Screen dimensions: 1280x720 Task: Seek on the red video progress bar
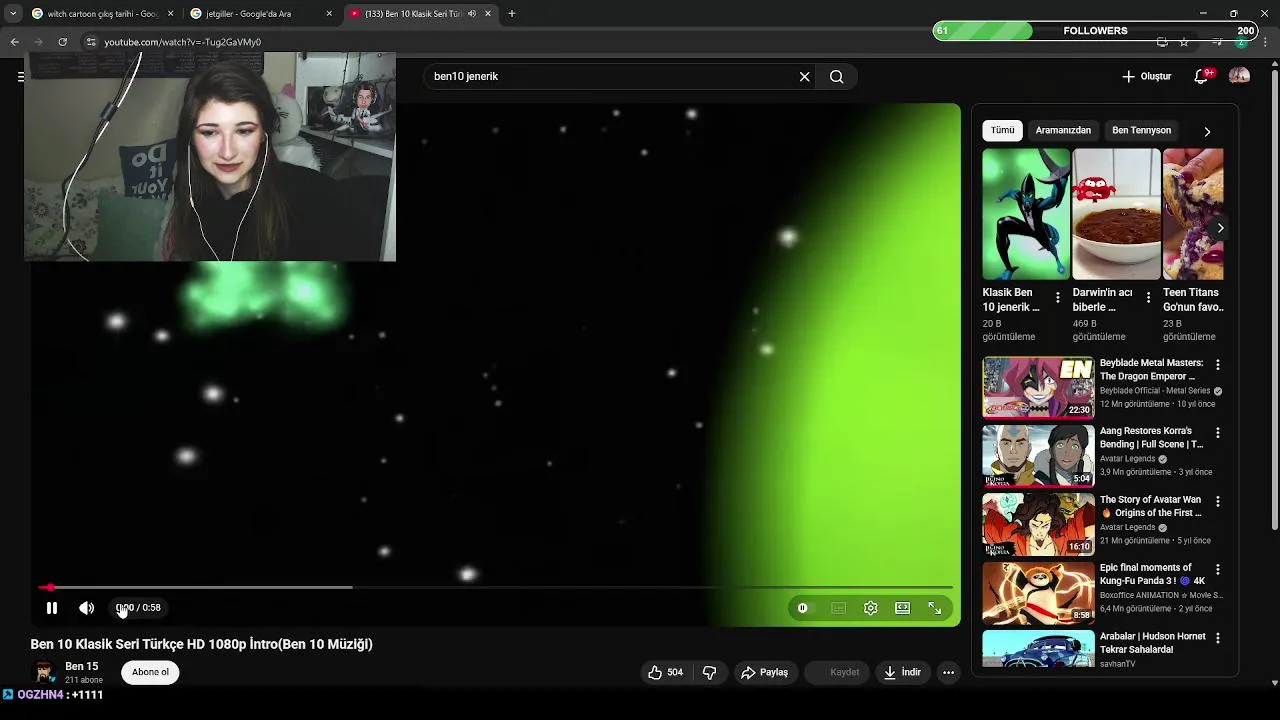coord(496,587)
